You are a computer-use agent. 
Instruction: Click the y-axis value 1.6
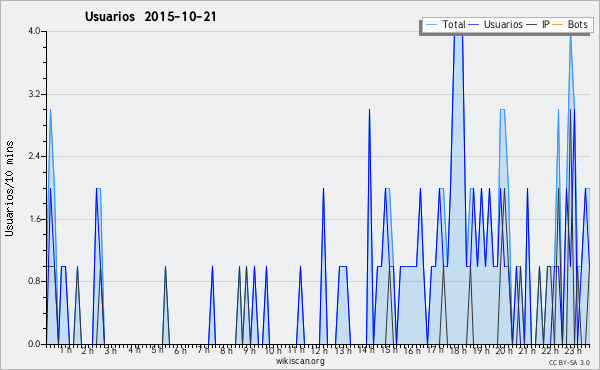pos(34,219)
